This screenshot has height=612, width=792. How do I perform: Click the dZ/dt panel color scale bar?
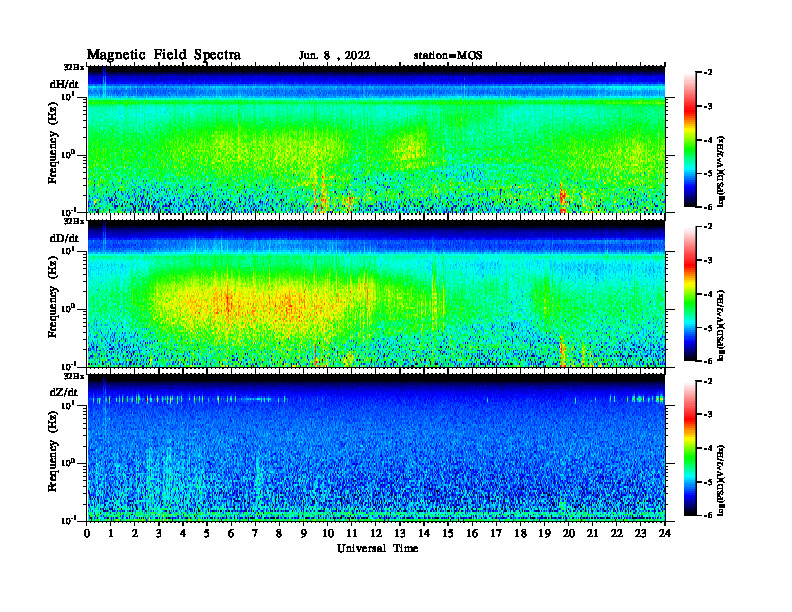tap(690, 448)
